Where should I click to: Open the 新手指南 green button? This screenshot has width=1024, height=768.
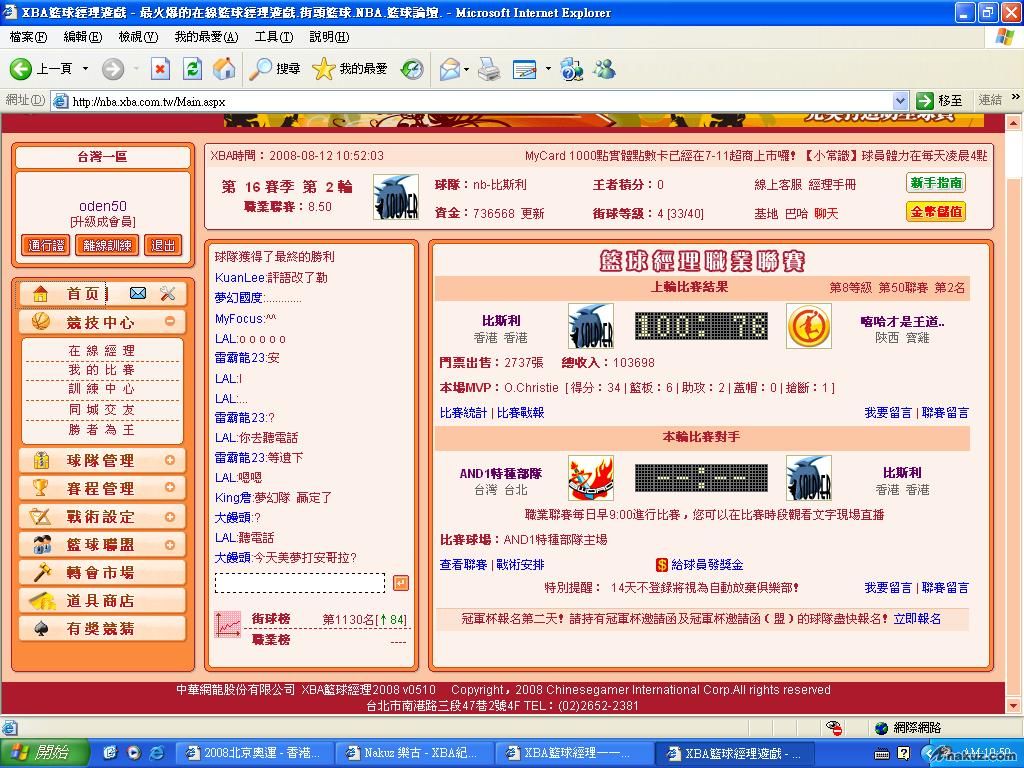936,183
